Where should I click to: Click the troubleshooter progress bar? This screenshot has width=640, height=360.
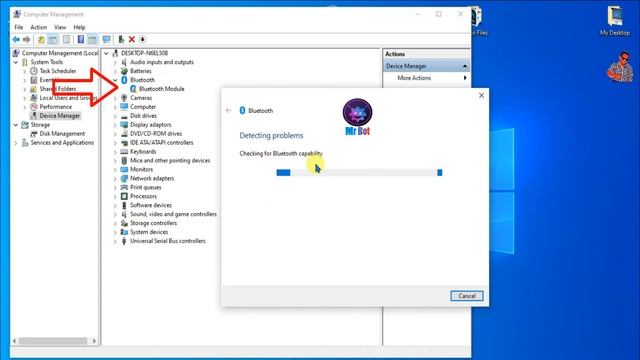(359, 173)
